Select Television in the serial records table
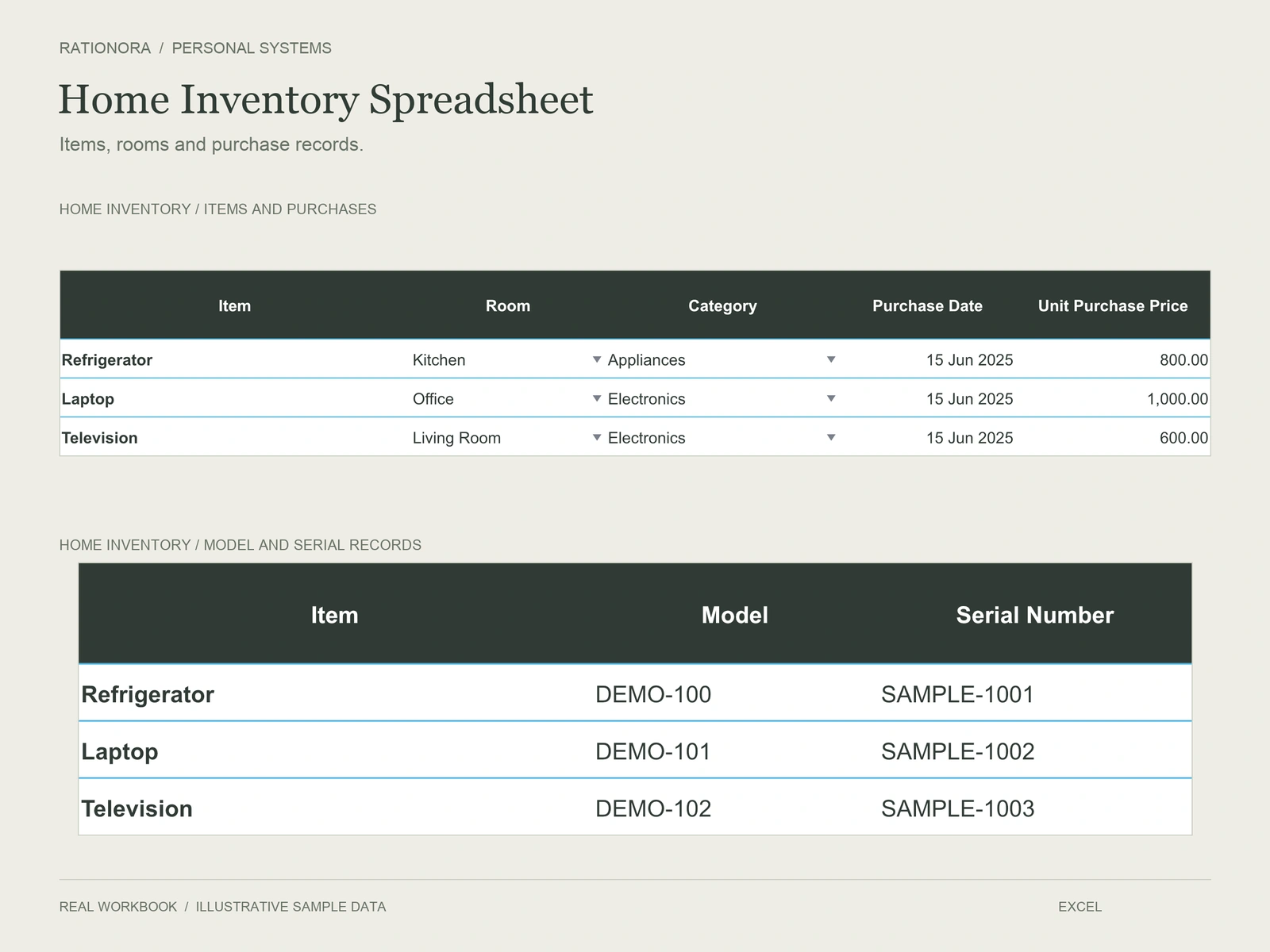This screenshot has height=952, width=1270. (x=137, y=808)
